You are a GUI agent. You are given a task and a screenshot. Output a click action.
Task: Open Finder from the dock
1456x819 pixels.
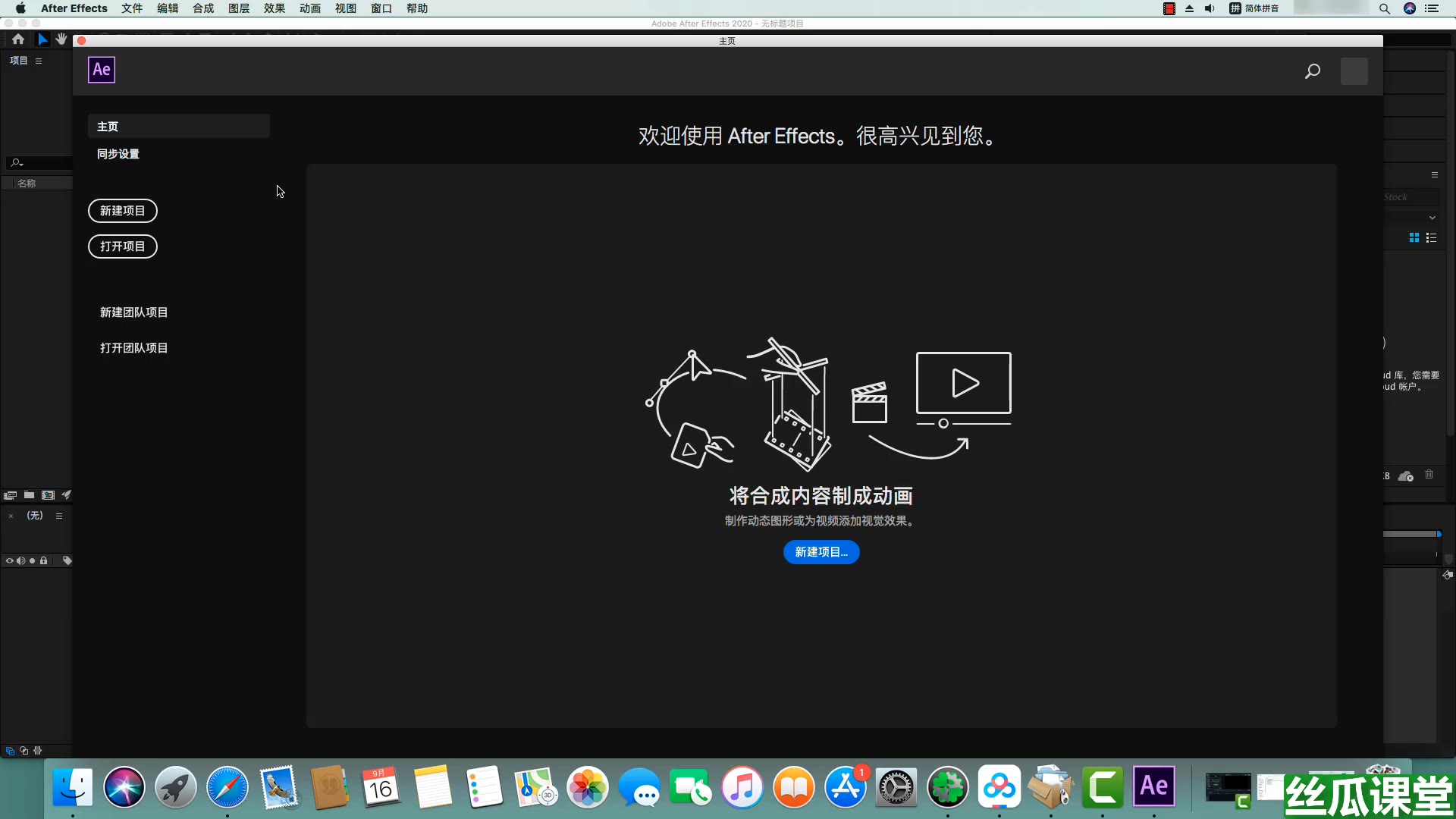(x=73, y=788)
